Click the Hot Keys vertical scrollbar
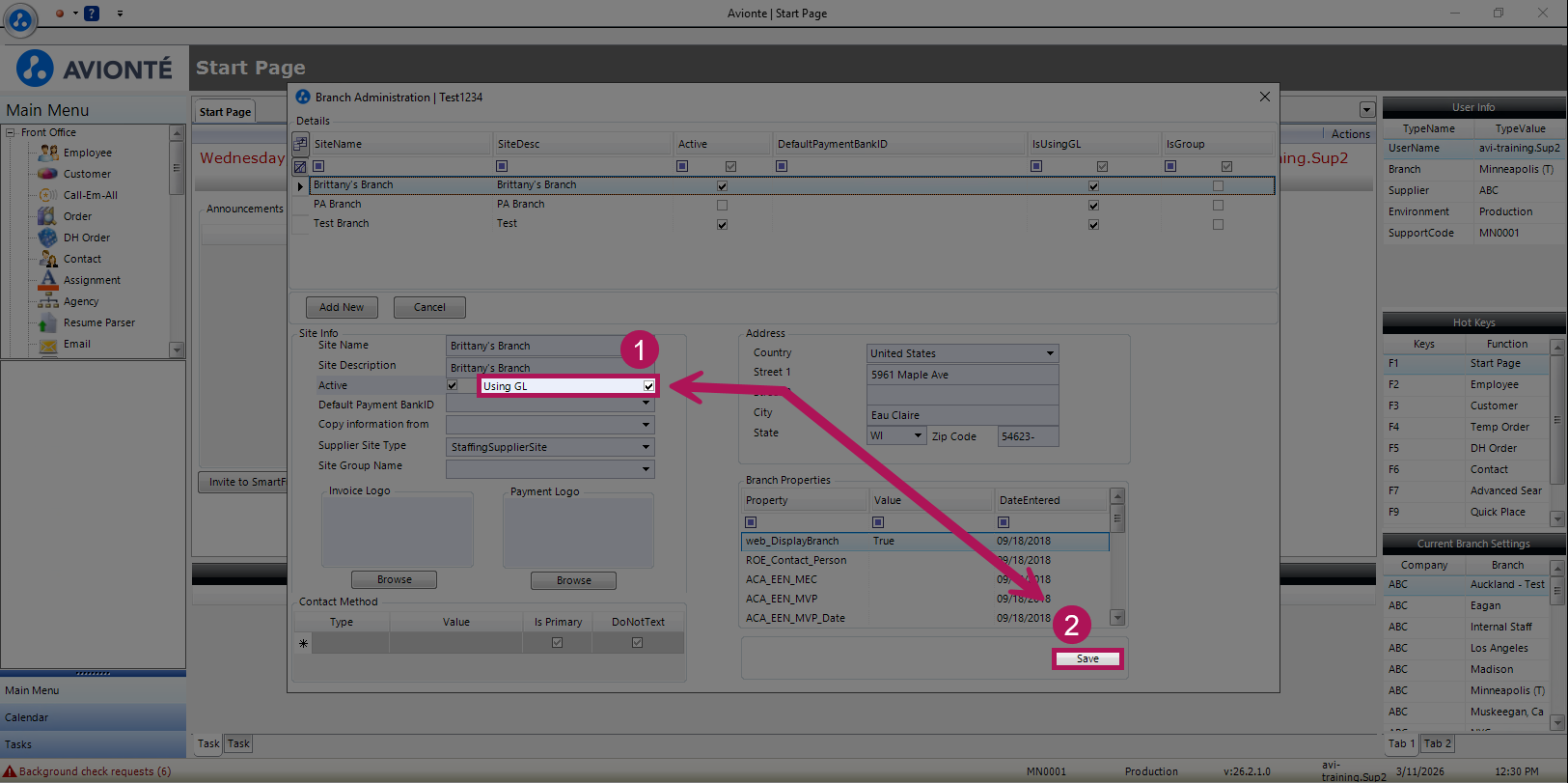This screenshot has width=1568, height=783. (x=1556, y=433)
